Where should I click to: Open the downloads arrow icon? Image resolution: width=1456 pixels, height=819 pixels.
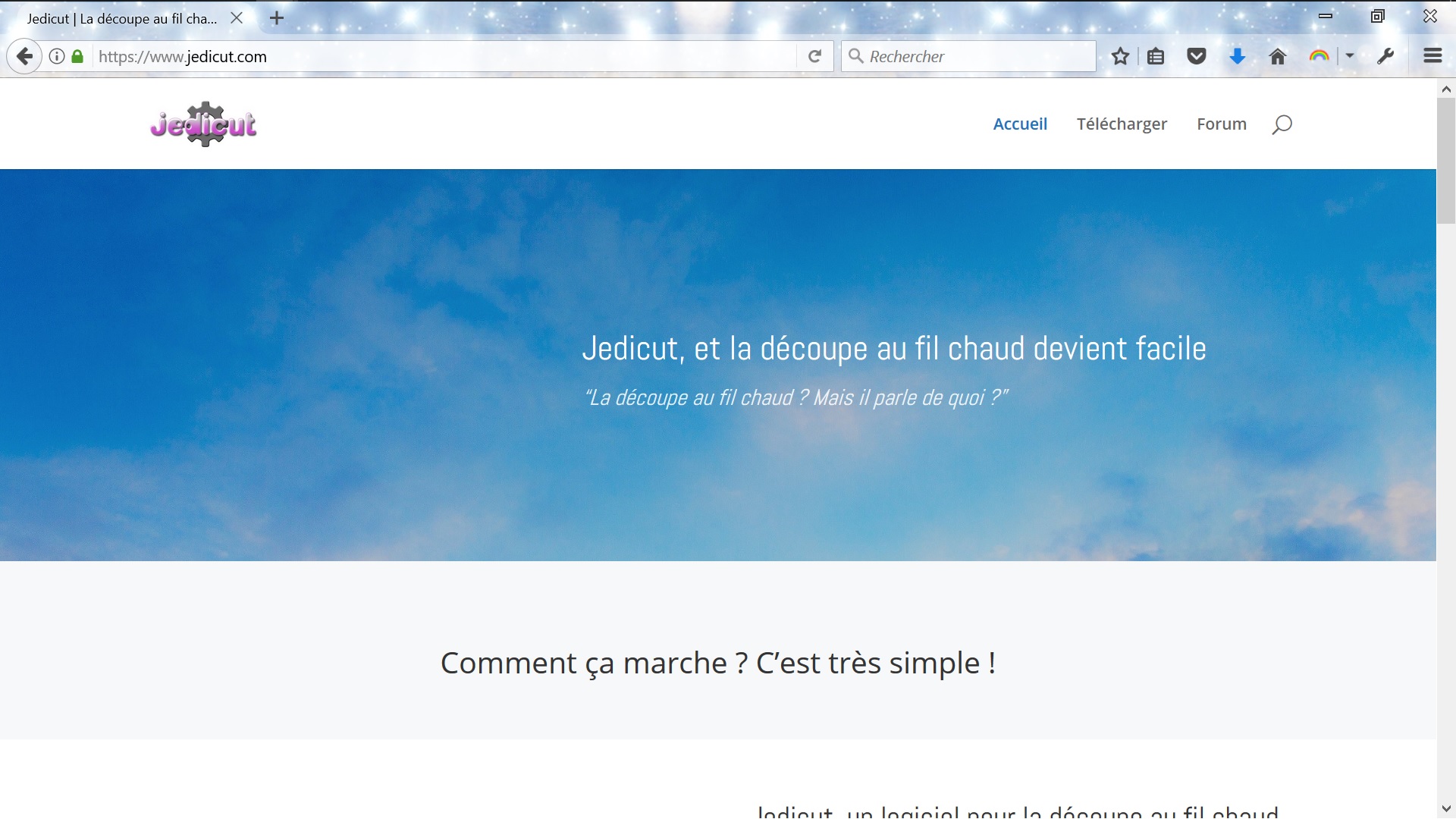pos(1238,56)
